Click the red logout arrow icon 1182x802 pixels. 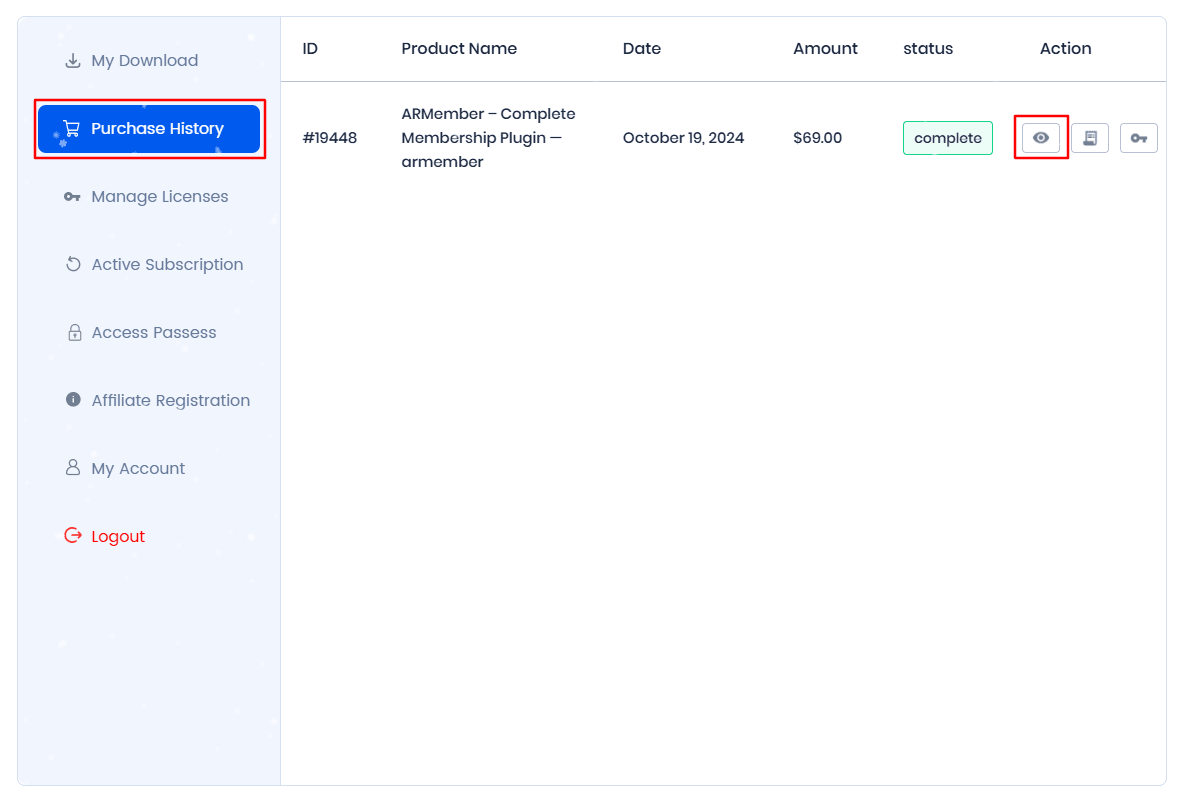pos(73,535)
